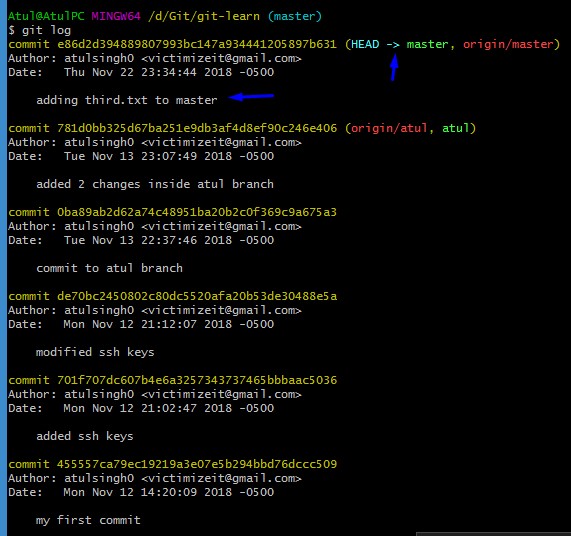
Task: Click the blue arrow beside third.txt message
Action: 251,97
